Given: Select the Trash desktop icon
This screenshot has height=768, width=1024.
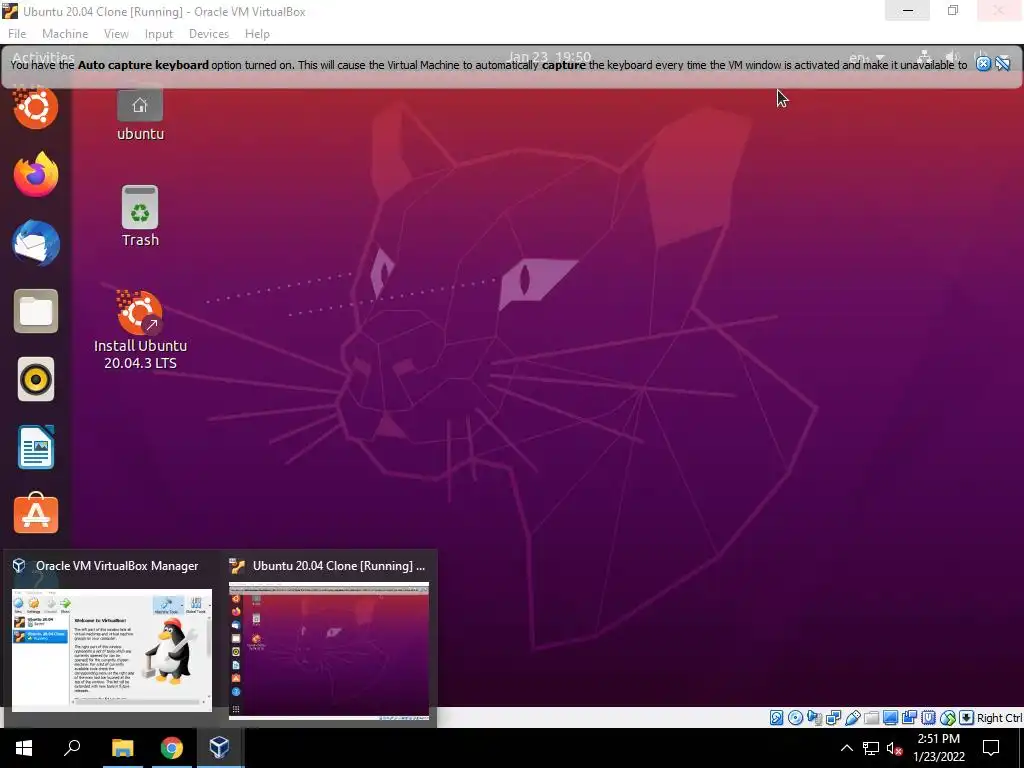Looking at the screenshot, I should point(140,216).
